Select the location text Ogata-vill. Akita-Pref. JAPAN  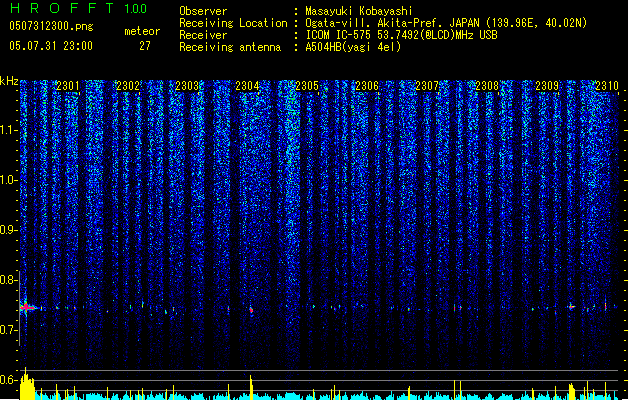coord(392,23)
